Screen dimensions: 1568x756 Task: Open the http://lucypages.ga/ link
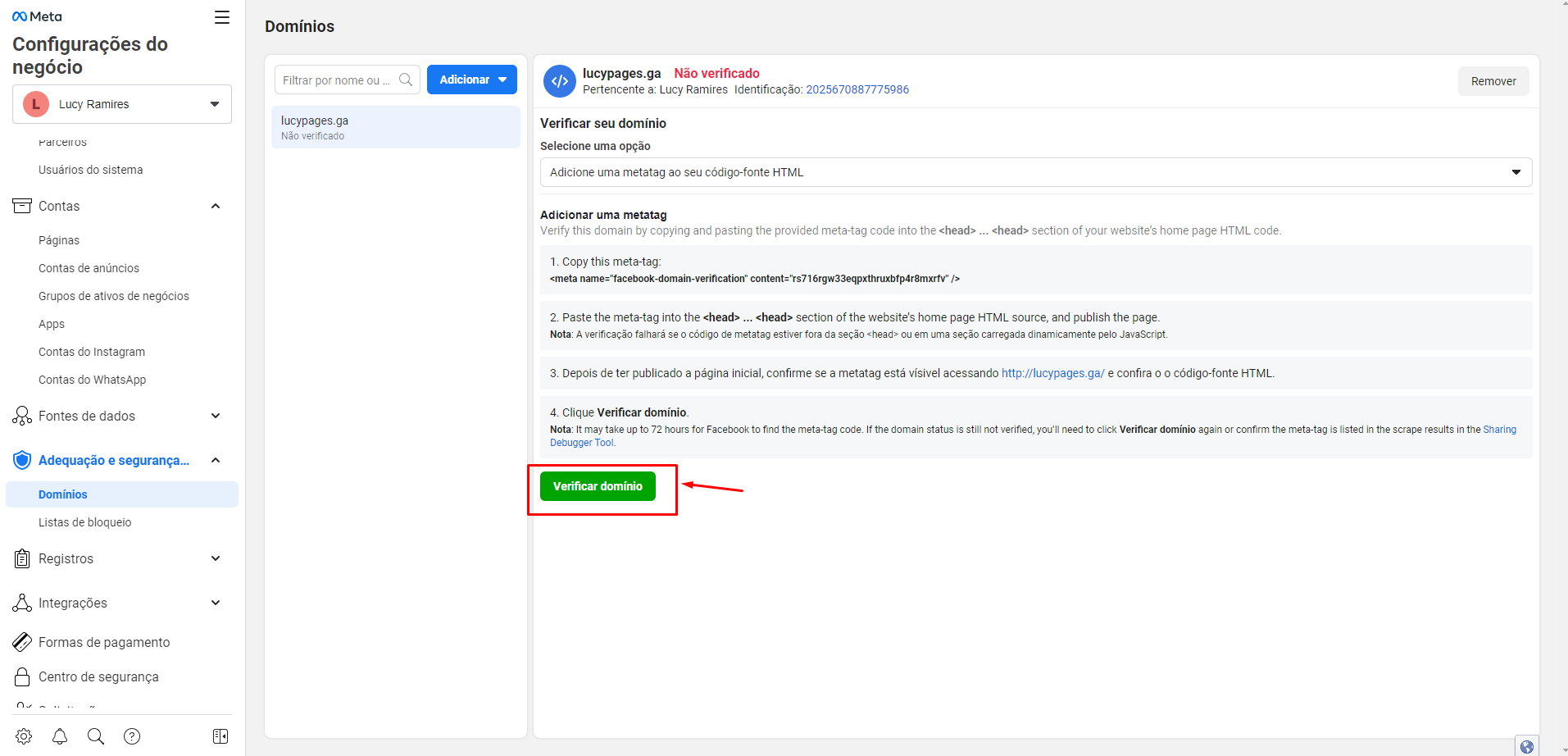coord(1052,373)
